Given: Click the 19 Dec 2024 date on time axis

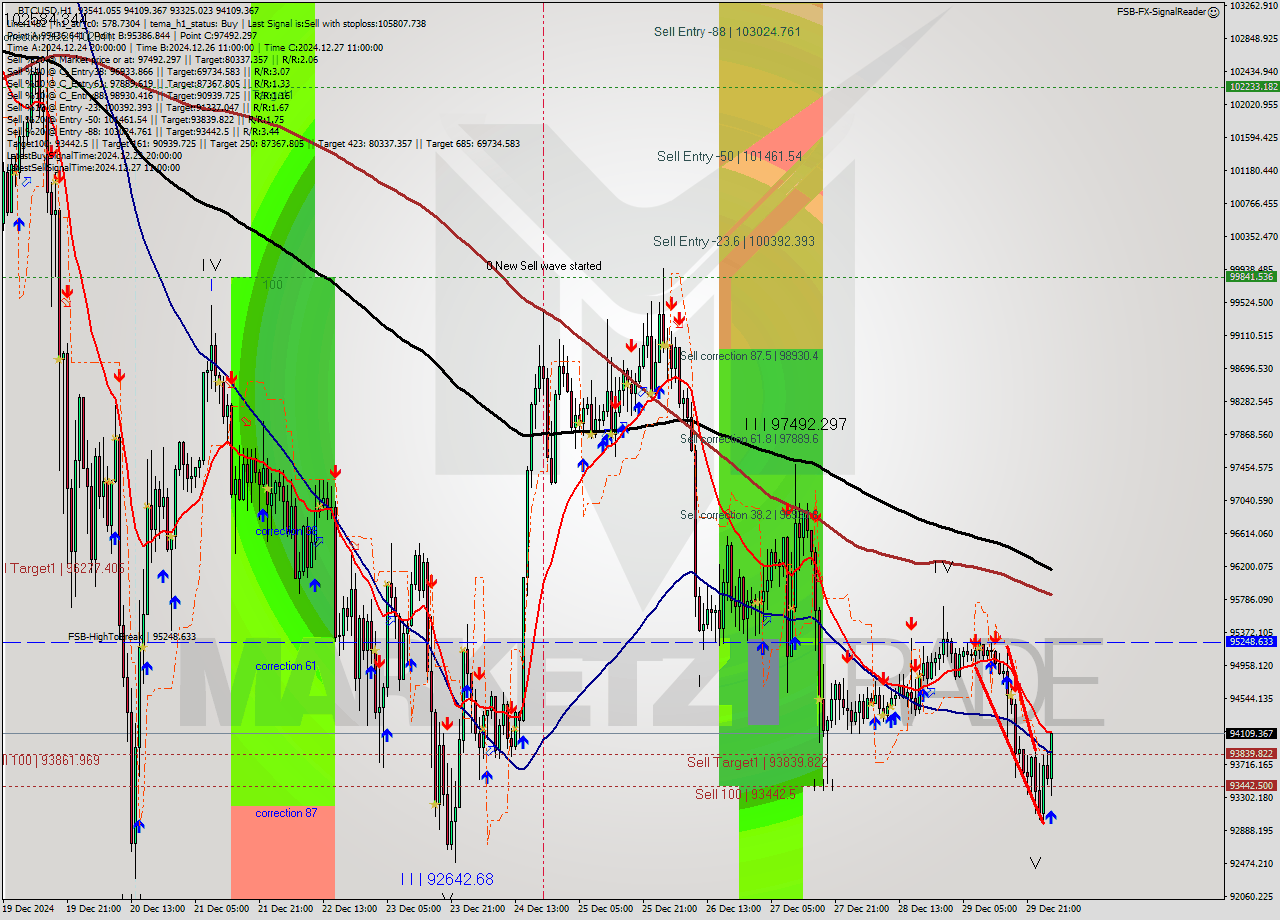Looking at the screenshot, I should [28, 909].
